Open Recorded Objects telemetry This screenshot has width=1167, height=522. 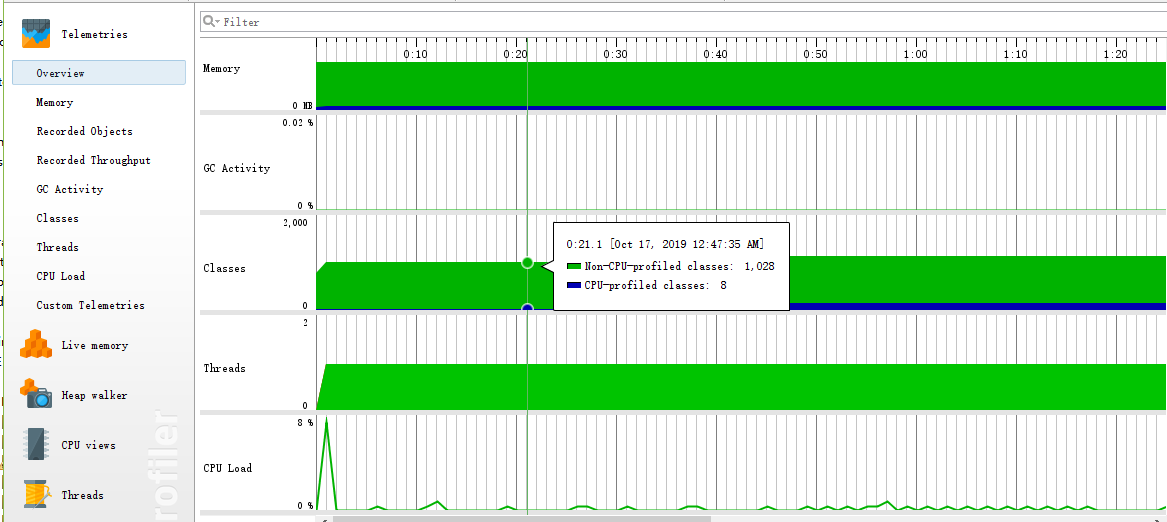pyautogui.click(x=85, y=131)
